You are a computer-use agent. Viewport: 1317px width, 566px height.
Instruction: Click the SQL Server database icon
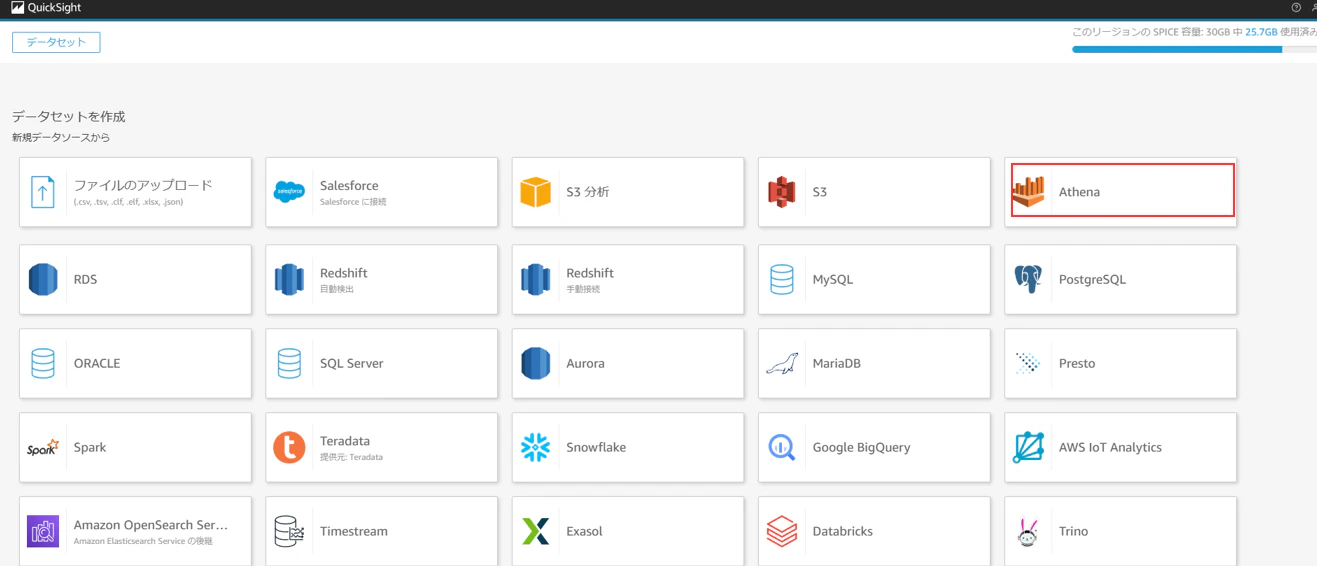pos(289,363)
